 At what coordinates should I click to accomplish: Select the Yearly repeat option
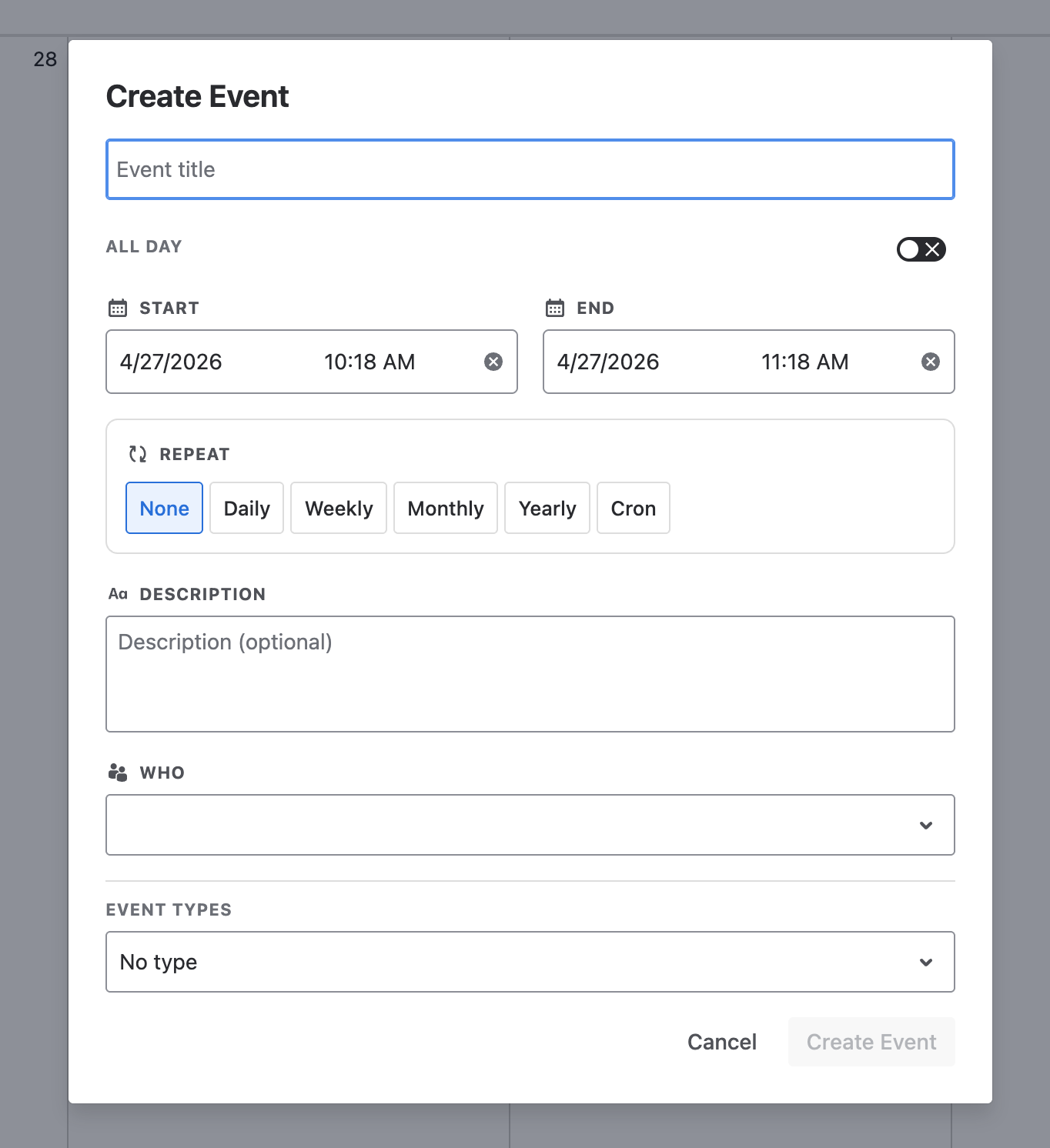tap(547, 508)
